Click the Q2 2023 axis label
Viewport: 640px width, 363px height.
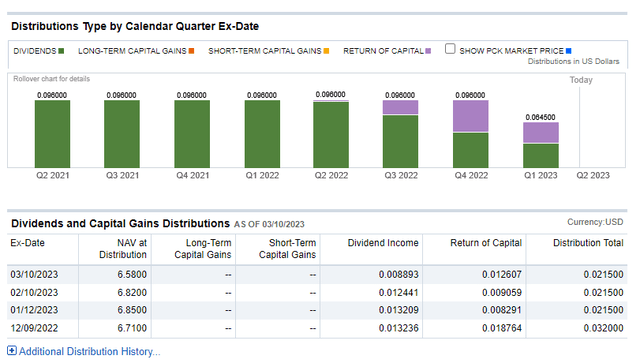(593, 176)
